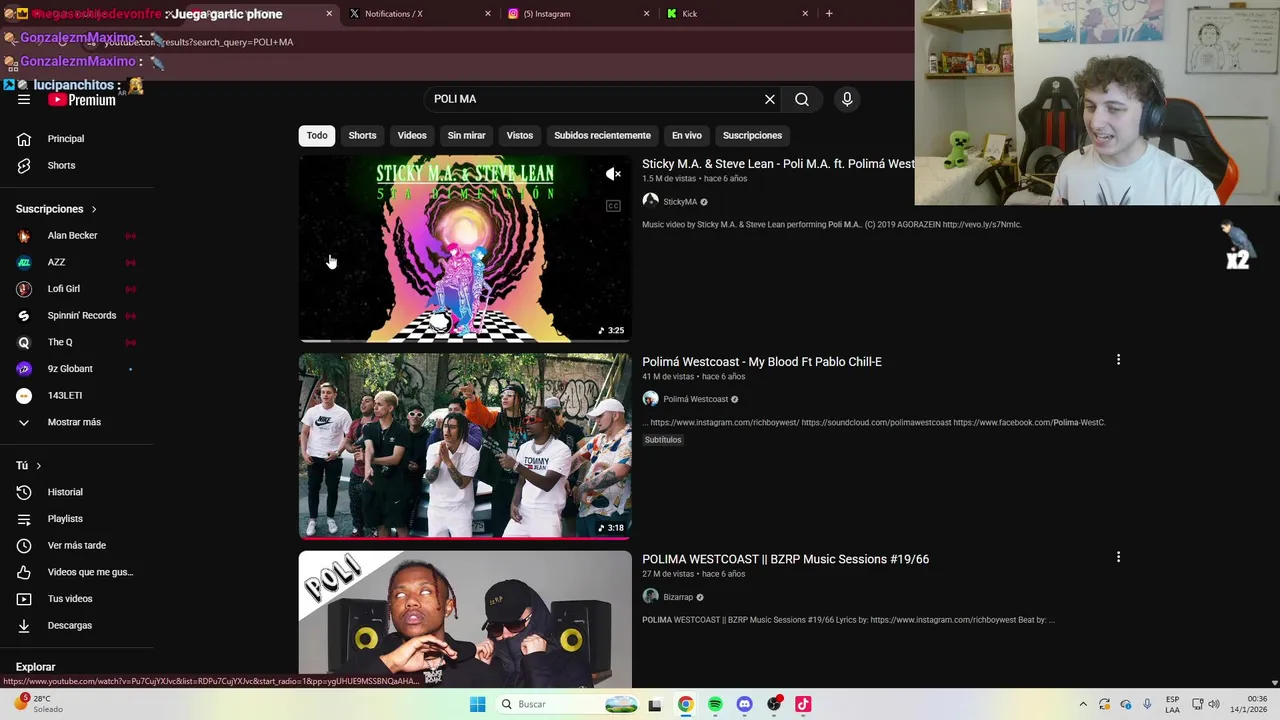
Task: Open Discord from the taskbar
Action: click(744, 704)
